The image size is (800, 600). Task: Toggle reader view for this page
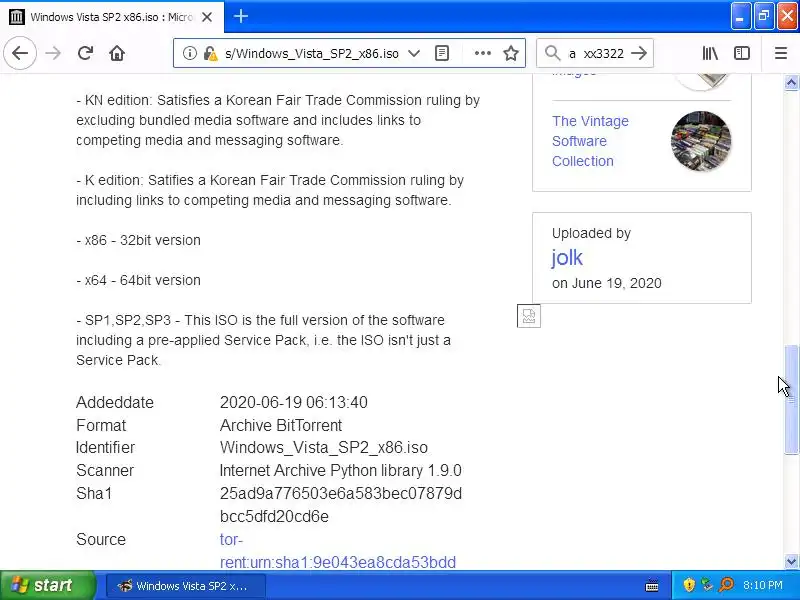[442, 53]
